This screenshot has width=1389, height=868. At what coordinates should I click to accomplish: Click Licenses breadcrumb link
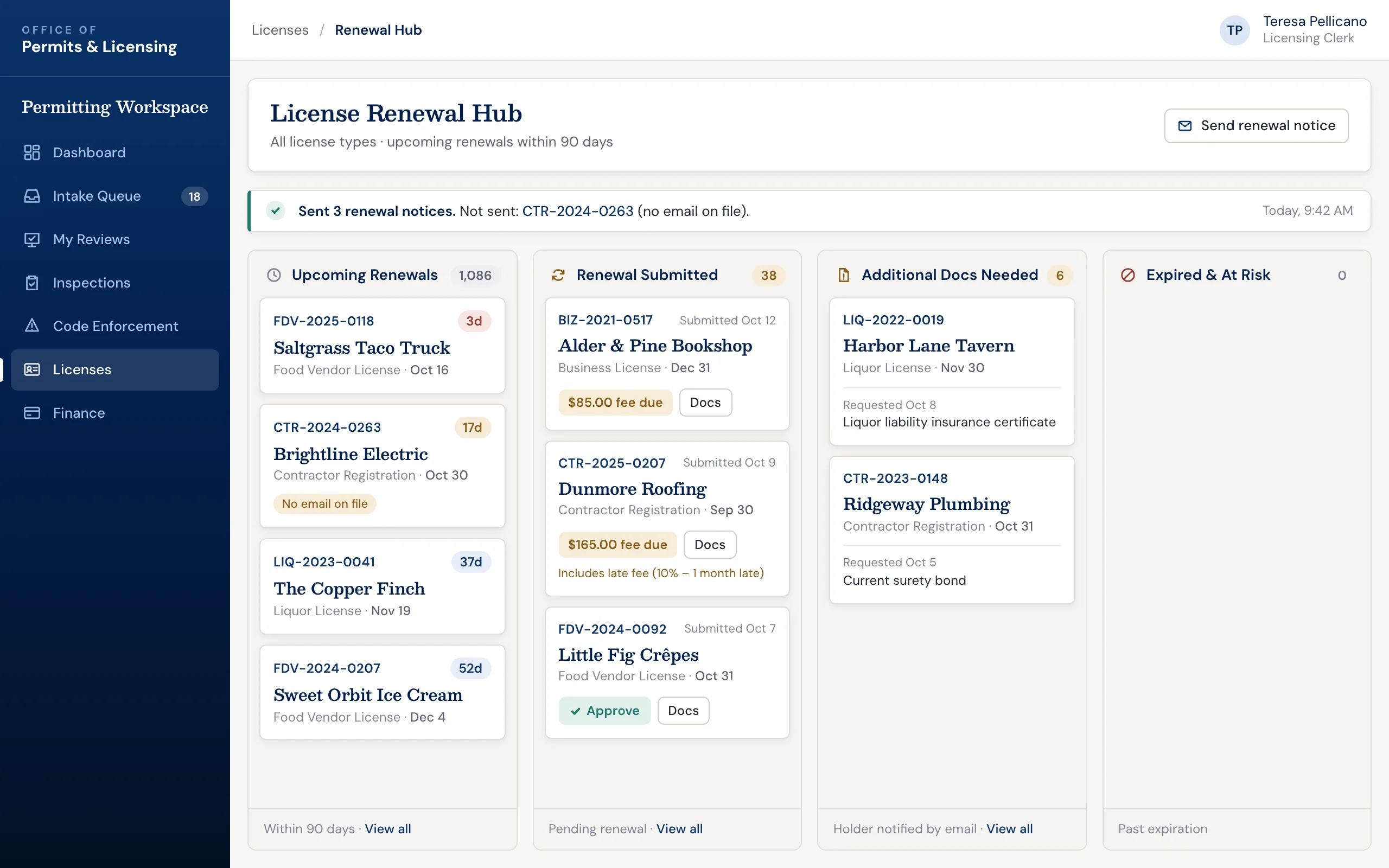(280, 30)
